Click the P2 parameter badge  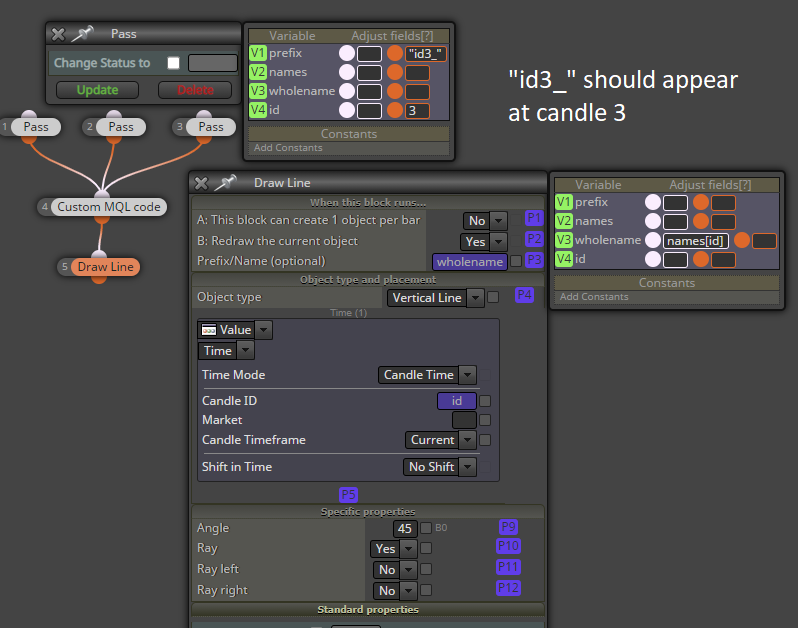click(x=534, y=239)
